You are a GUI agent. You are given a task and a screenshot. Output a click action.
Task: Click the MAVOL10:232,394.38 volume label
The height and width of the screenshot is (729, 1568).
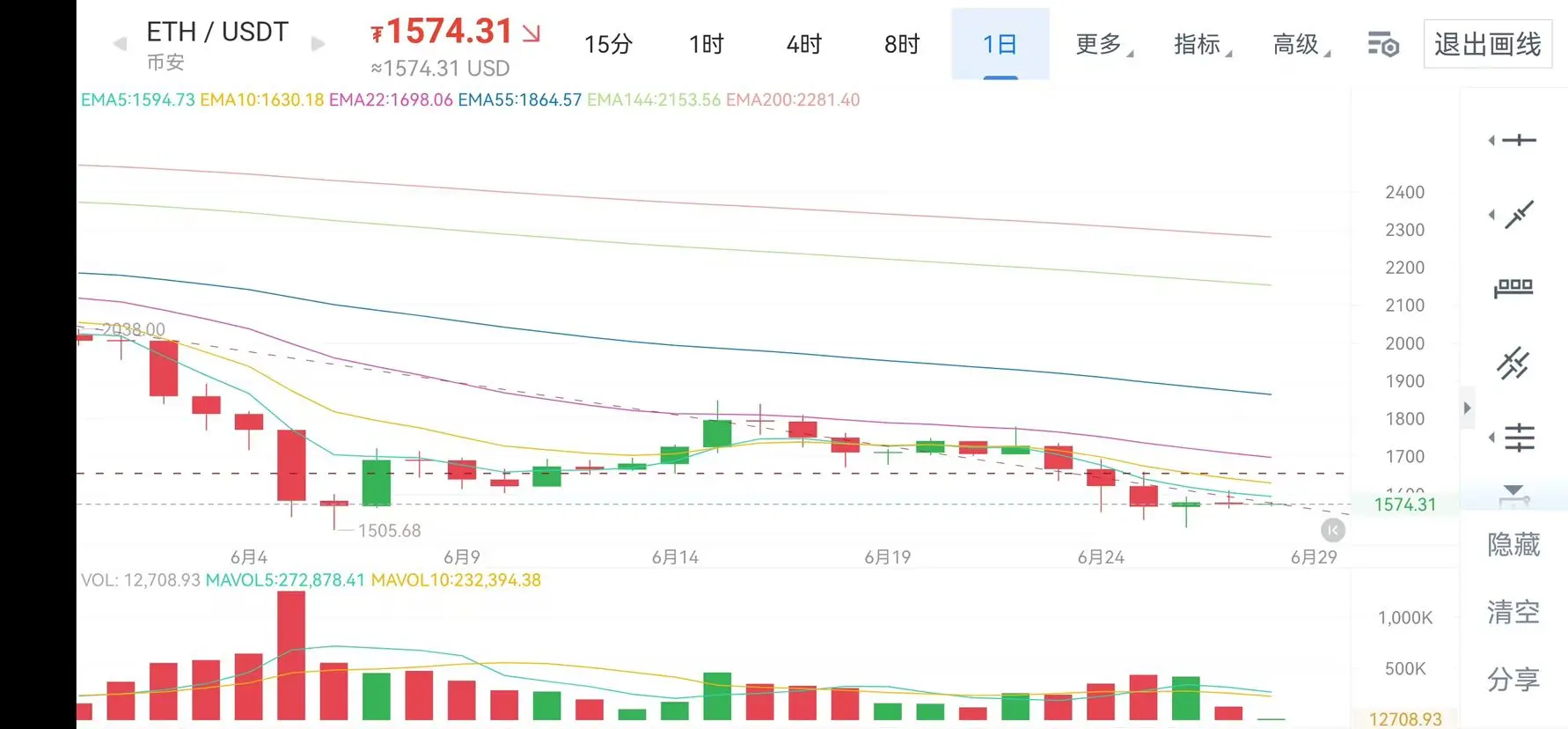click(x=456, y=580)
